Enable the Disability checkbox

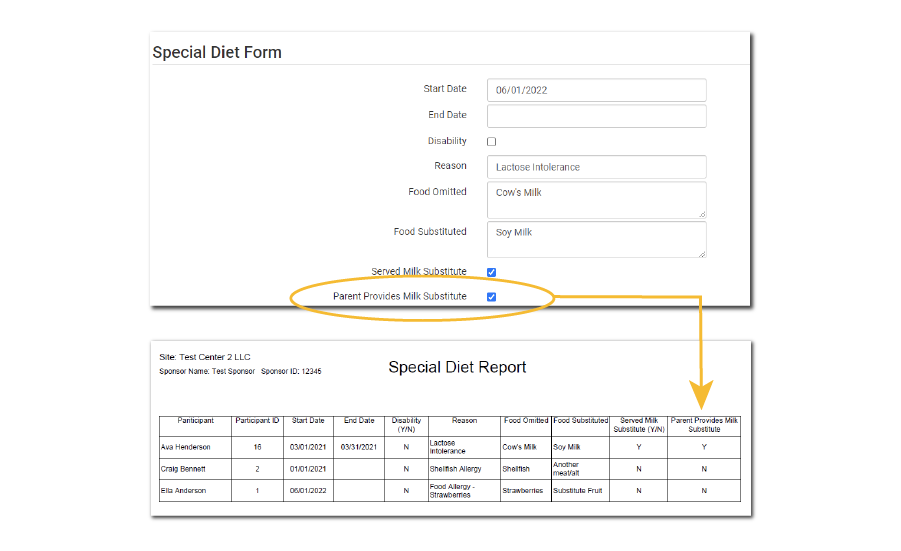pos(491,142)
